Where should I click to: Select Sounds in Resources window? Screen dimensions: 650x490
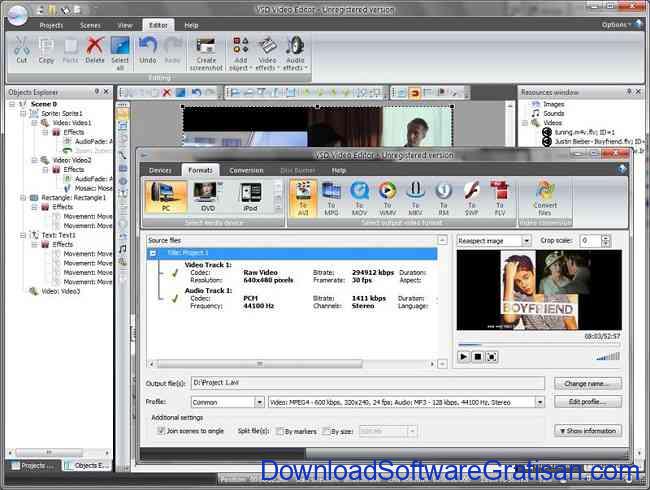click(553, 114)
